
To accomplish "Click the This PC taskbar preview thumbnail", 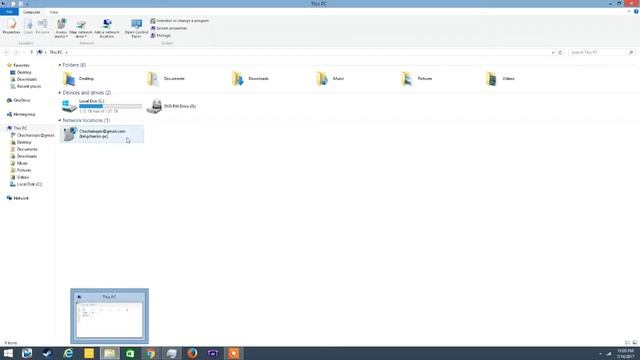I will coord(109,316).
